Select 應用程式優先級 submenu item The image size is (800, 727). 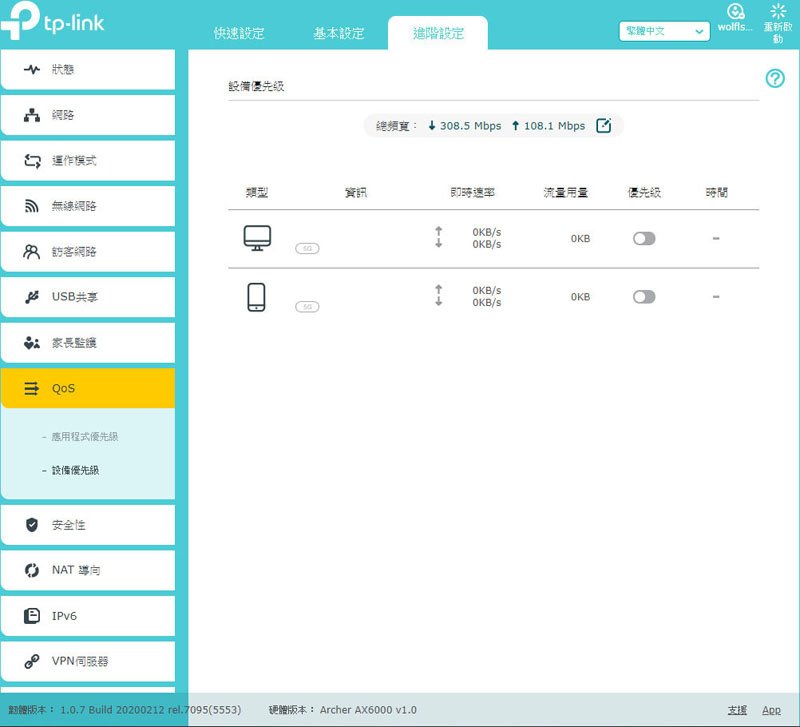click(x=85, y=437)
